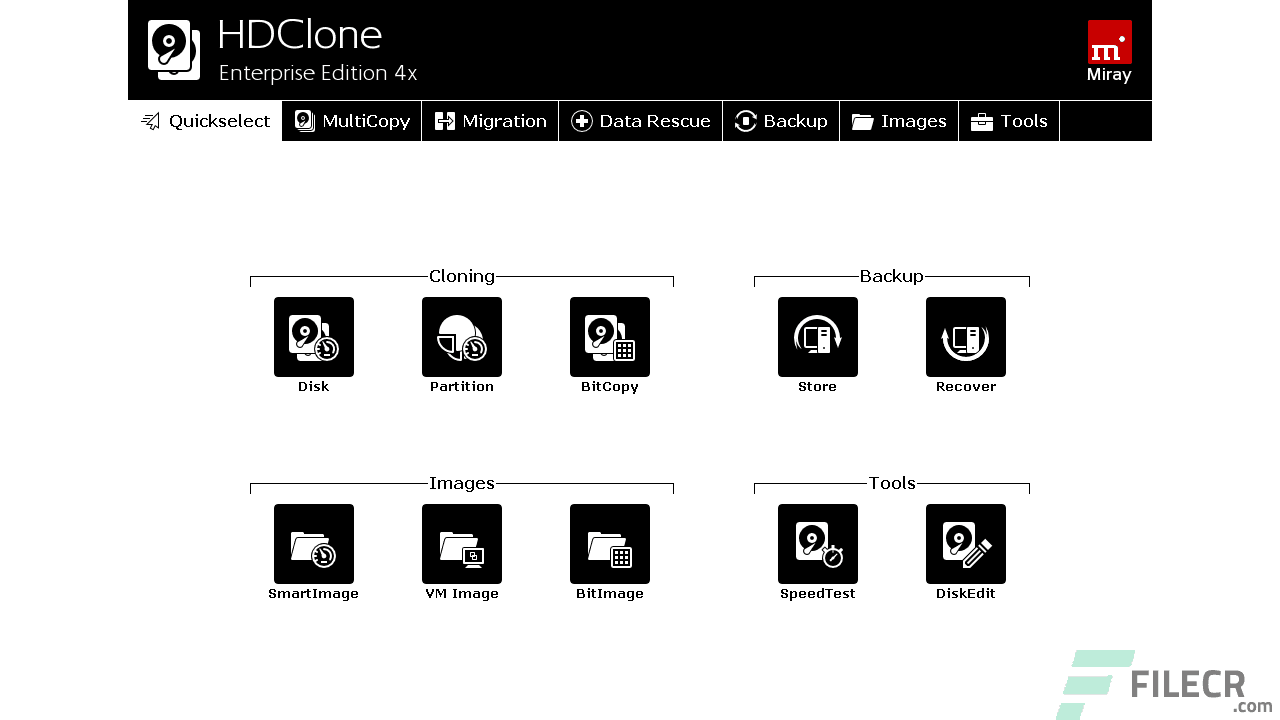Open the BitImage function
Screen dimensions: 1280x720
[609, 544]
